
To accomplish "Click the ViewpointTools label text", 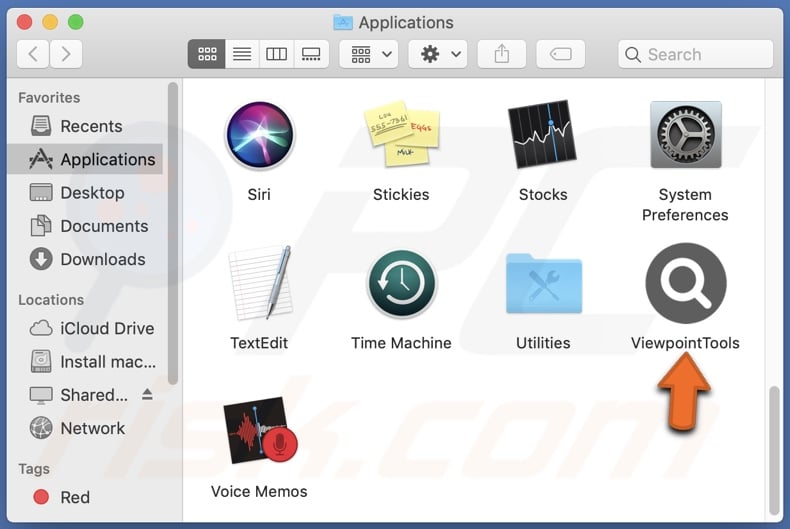I will point(685,343).
